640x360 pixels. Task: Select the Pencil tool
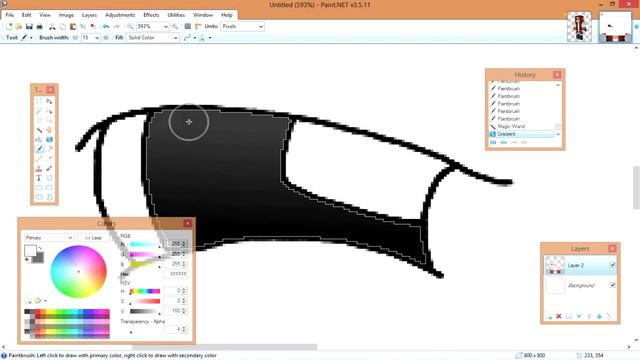click(x=39, y=158)
